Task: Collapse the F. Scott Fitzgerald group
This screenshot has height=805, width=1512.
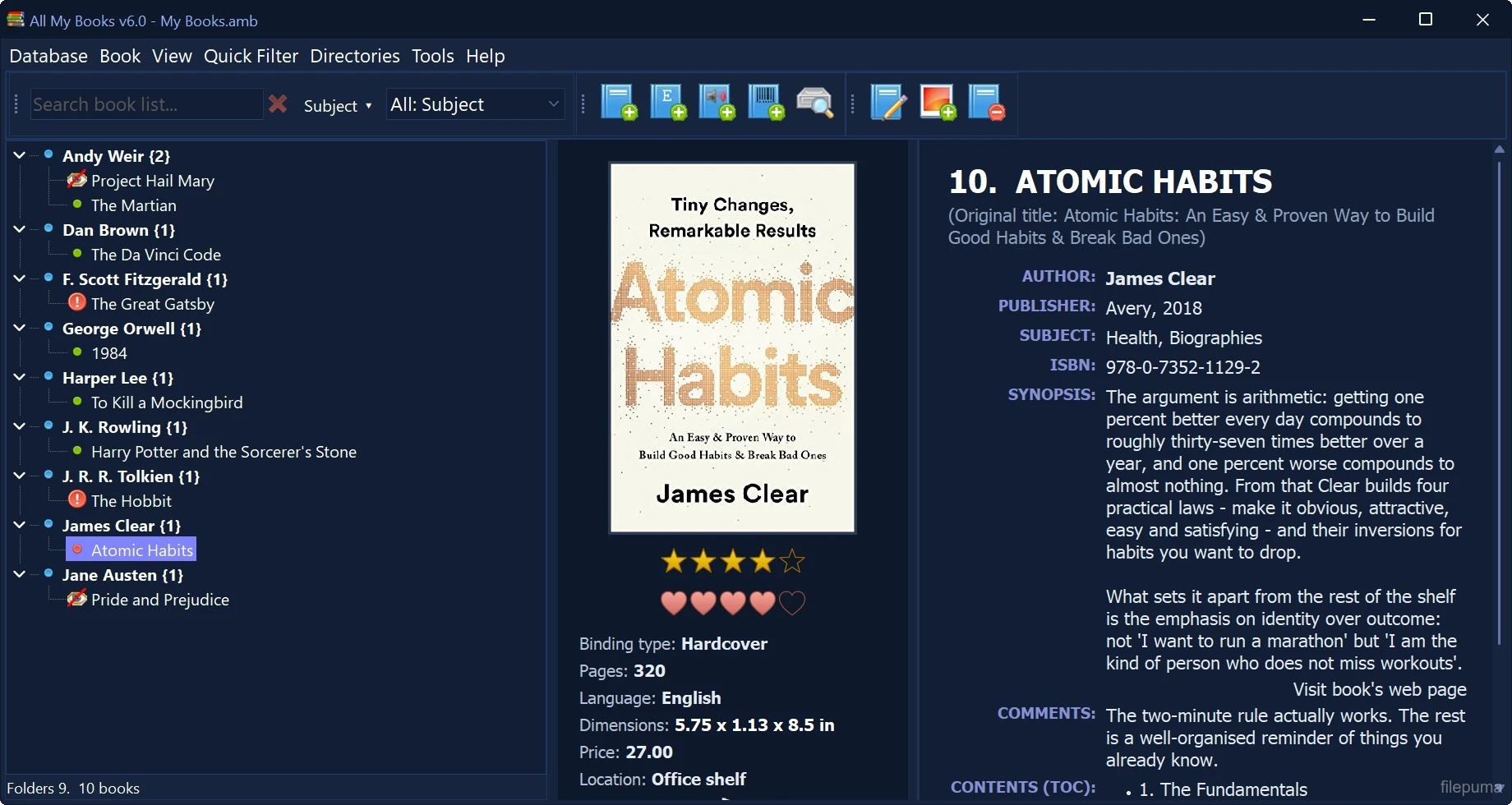Action: 19,278
